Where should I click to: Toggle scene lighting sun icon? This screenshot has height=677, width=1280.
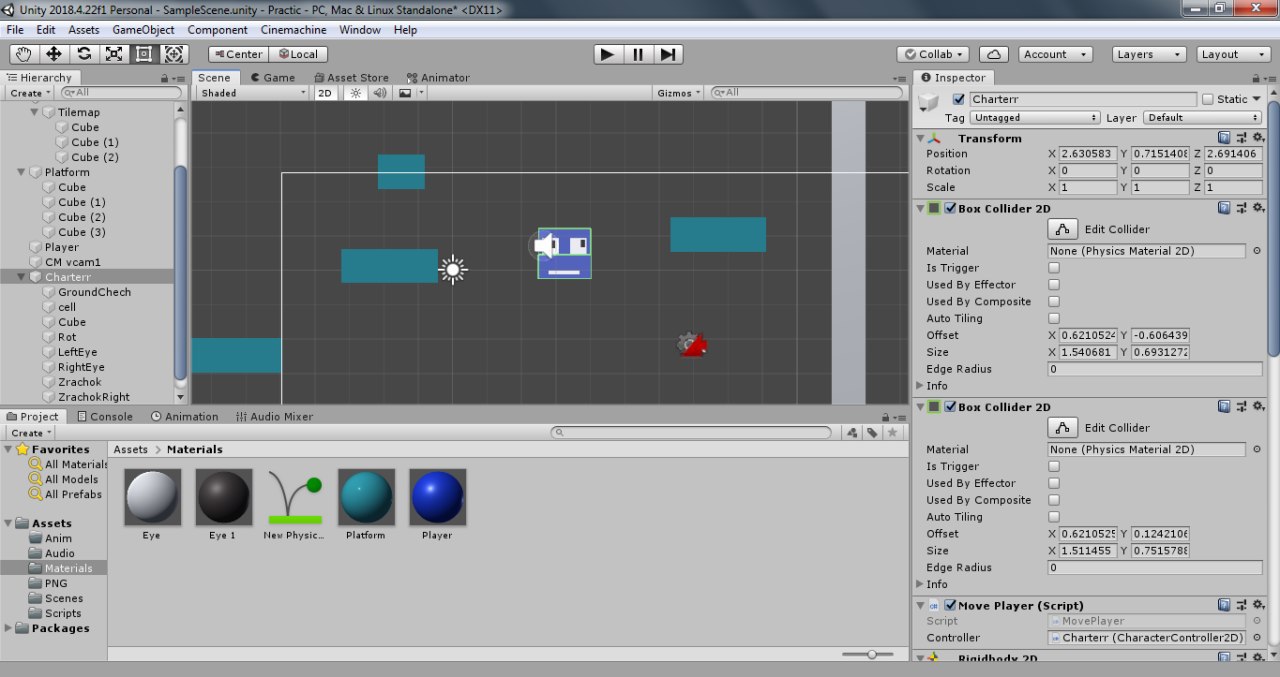point(355,93)
